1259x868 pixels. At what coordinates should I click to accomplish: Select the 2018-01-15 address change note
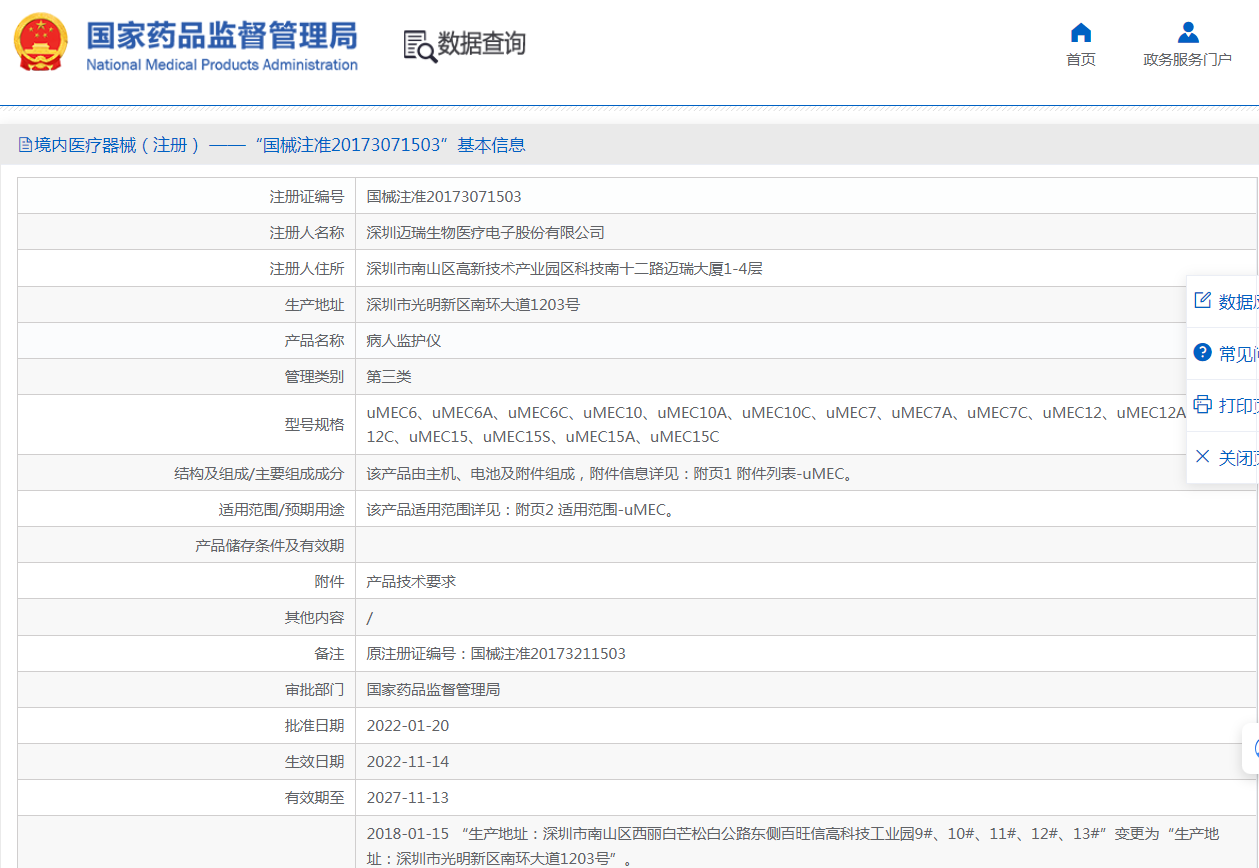tap(793, 846)
